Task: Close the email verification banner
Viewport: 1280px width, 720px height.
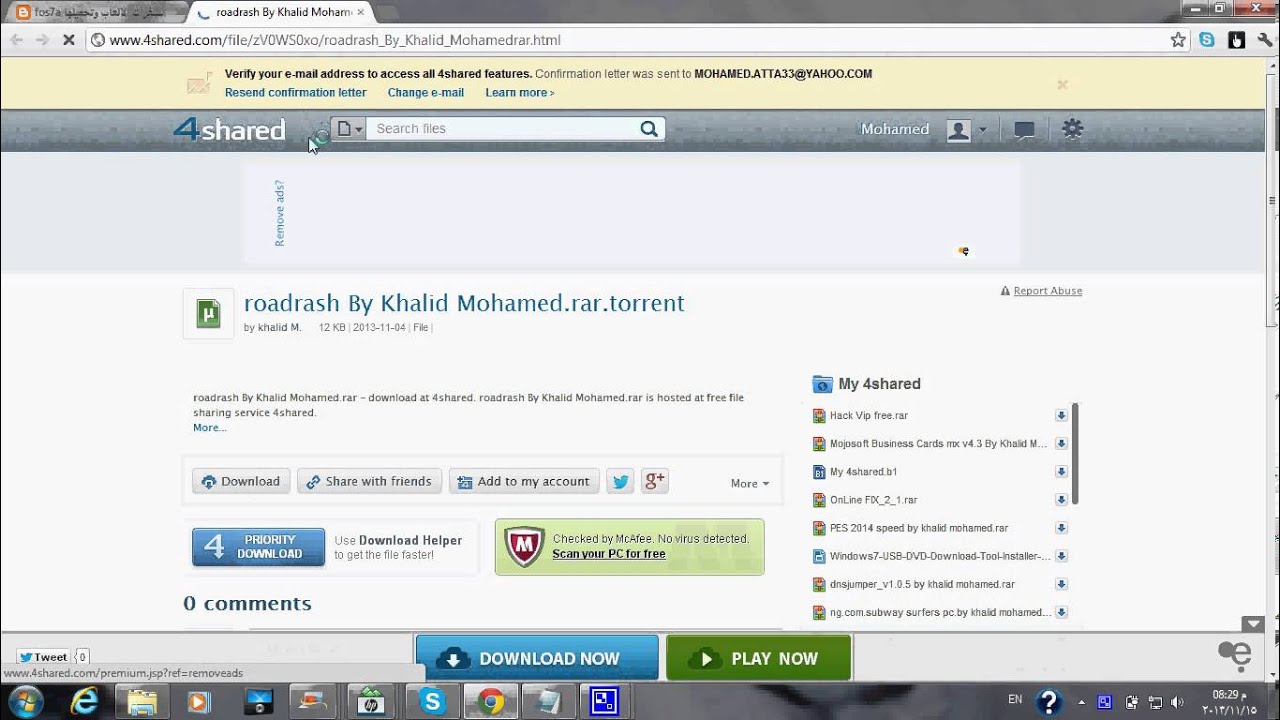Action: pyautogui.click(x=1062, y=85)
